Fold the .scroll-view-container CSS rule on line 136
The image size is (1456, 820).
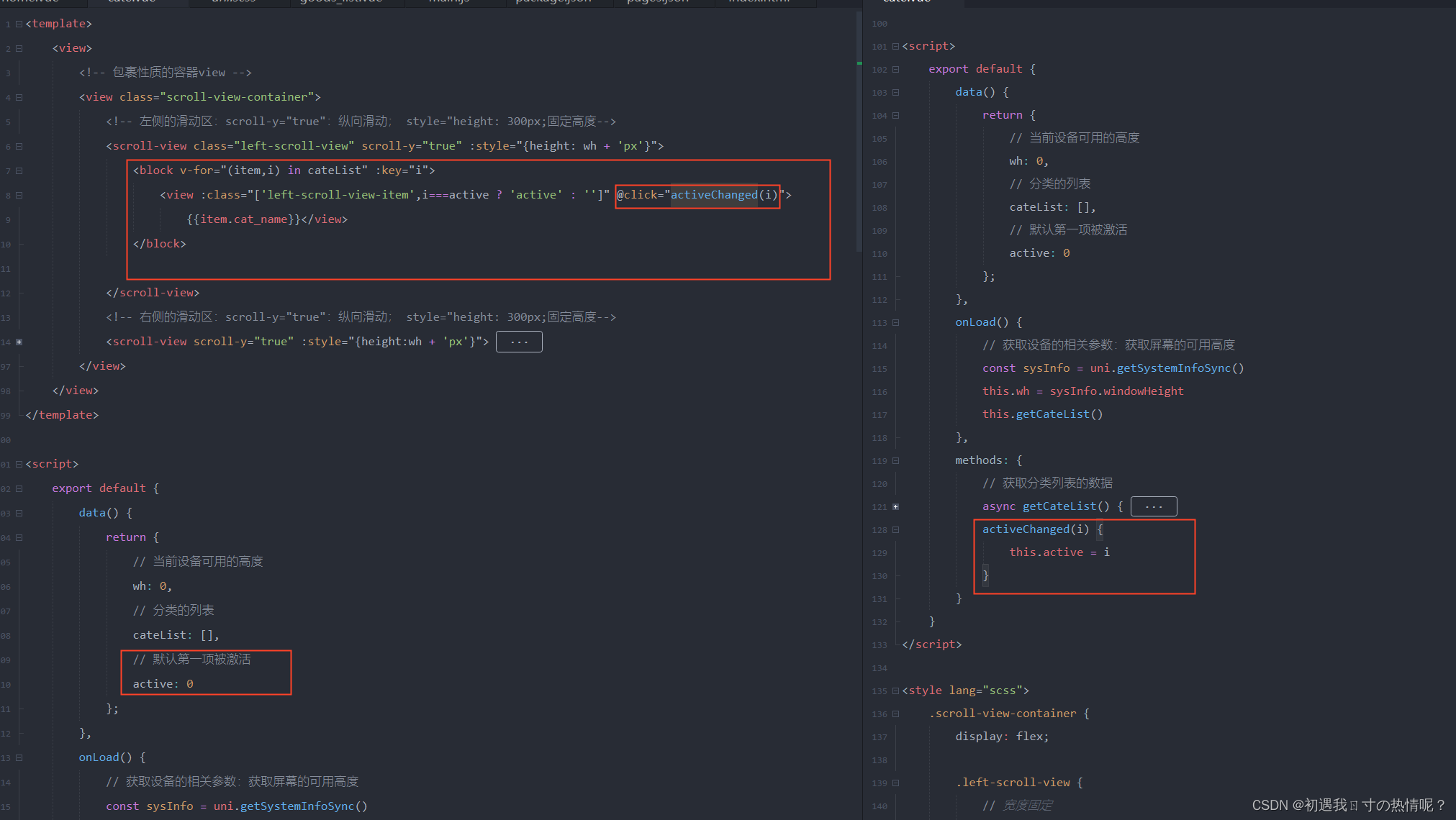pos(895,714)
